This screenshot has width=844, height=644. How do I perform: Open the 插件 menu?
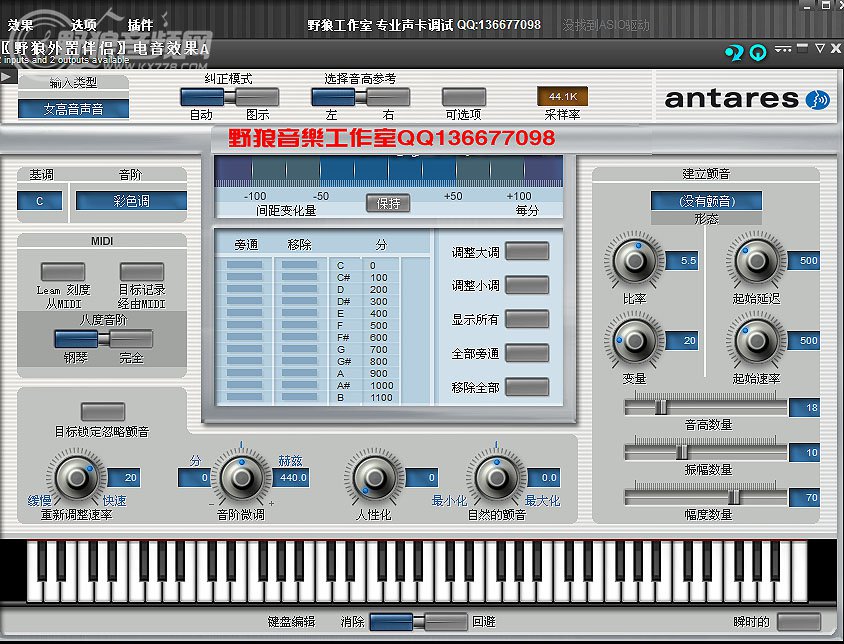click(140, 25)
